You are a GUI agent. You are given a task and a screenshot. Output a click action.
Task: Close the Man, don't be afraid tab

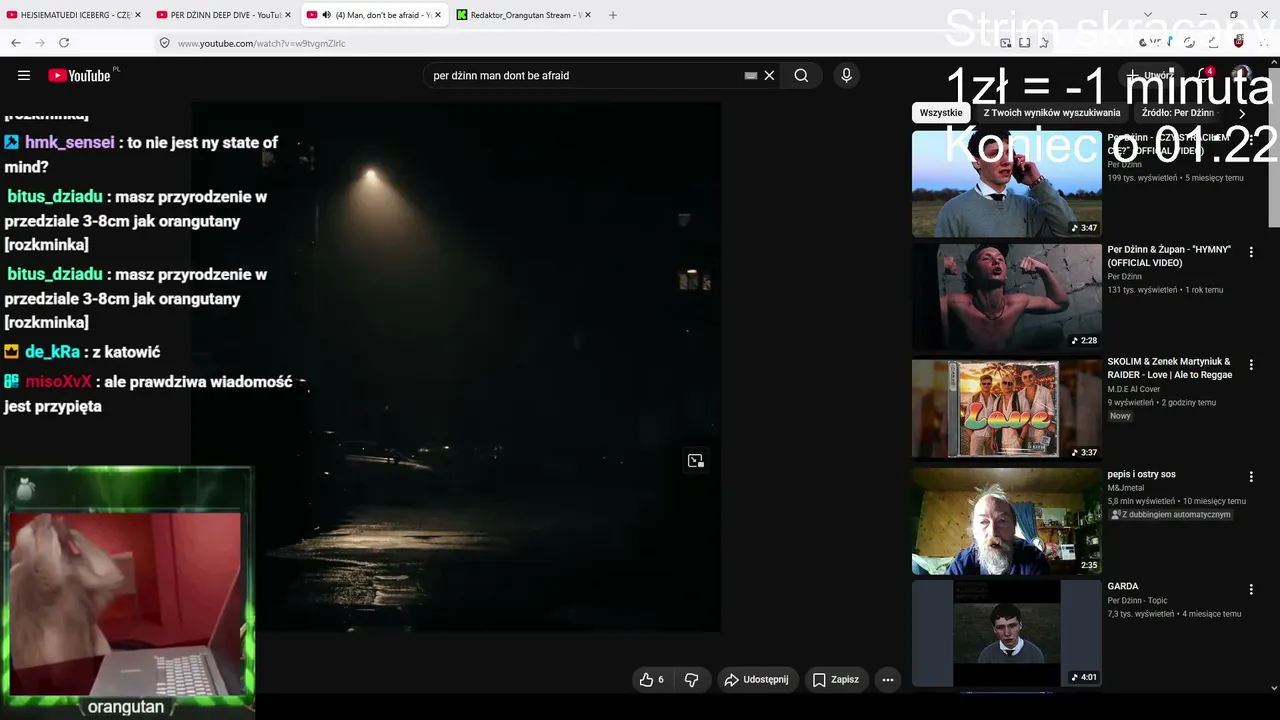tap(438, 15)
